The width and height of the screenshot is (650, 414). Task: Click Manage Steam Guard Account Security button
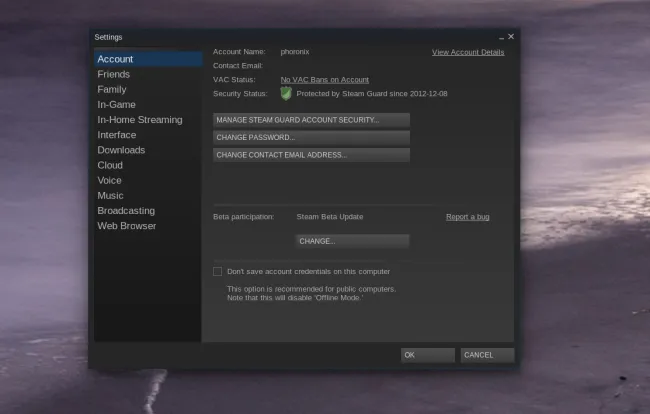pyautogui.click(x=311, y=120)
